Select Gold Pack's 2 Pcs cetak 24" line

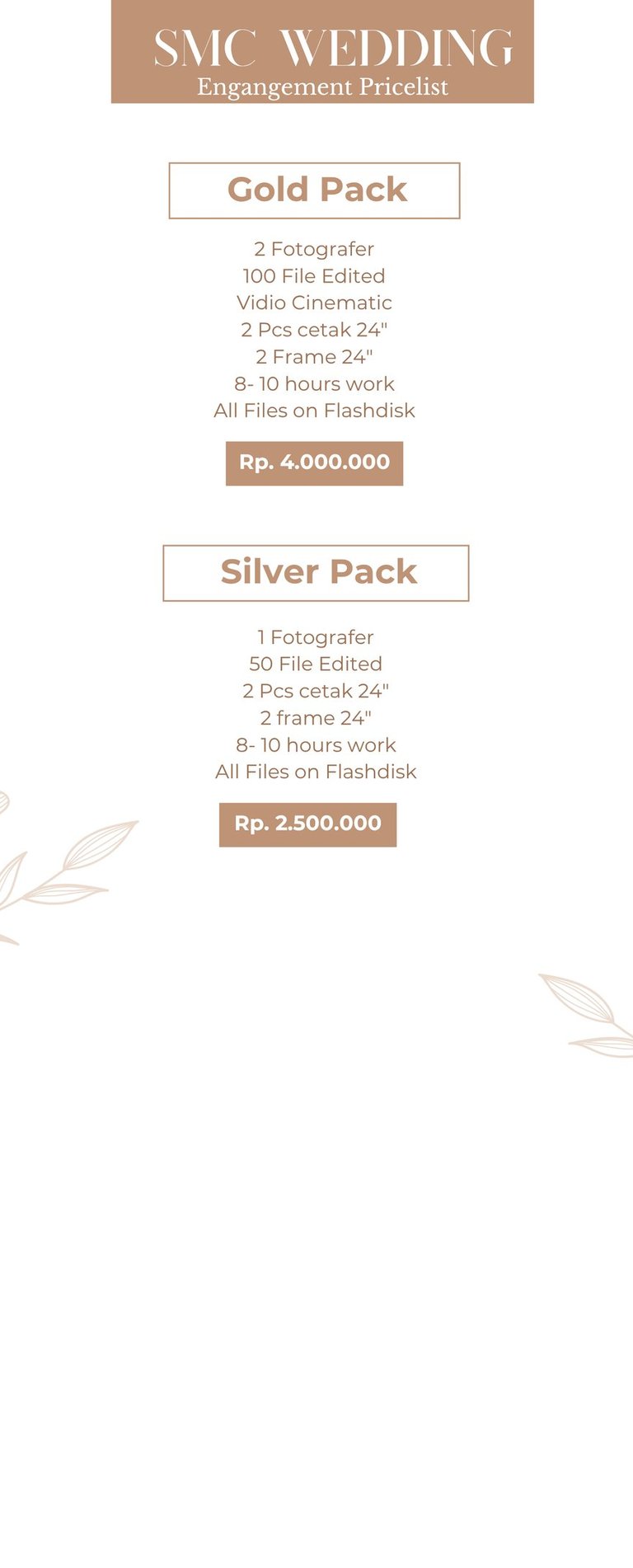click(314, 330)
